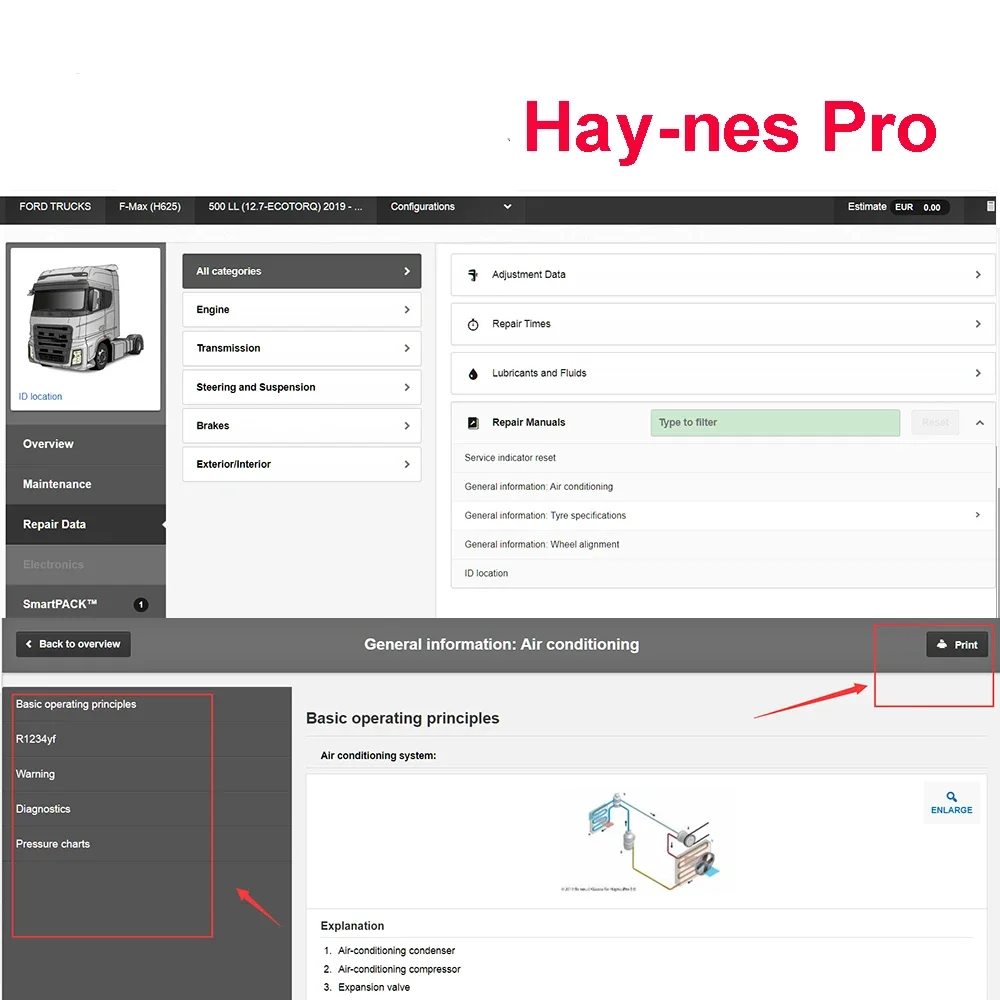Click the SmartPACK notification badge
The image size is (1000, 1000).
141,605
